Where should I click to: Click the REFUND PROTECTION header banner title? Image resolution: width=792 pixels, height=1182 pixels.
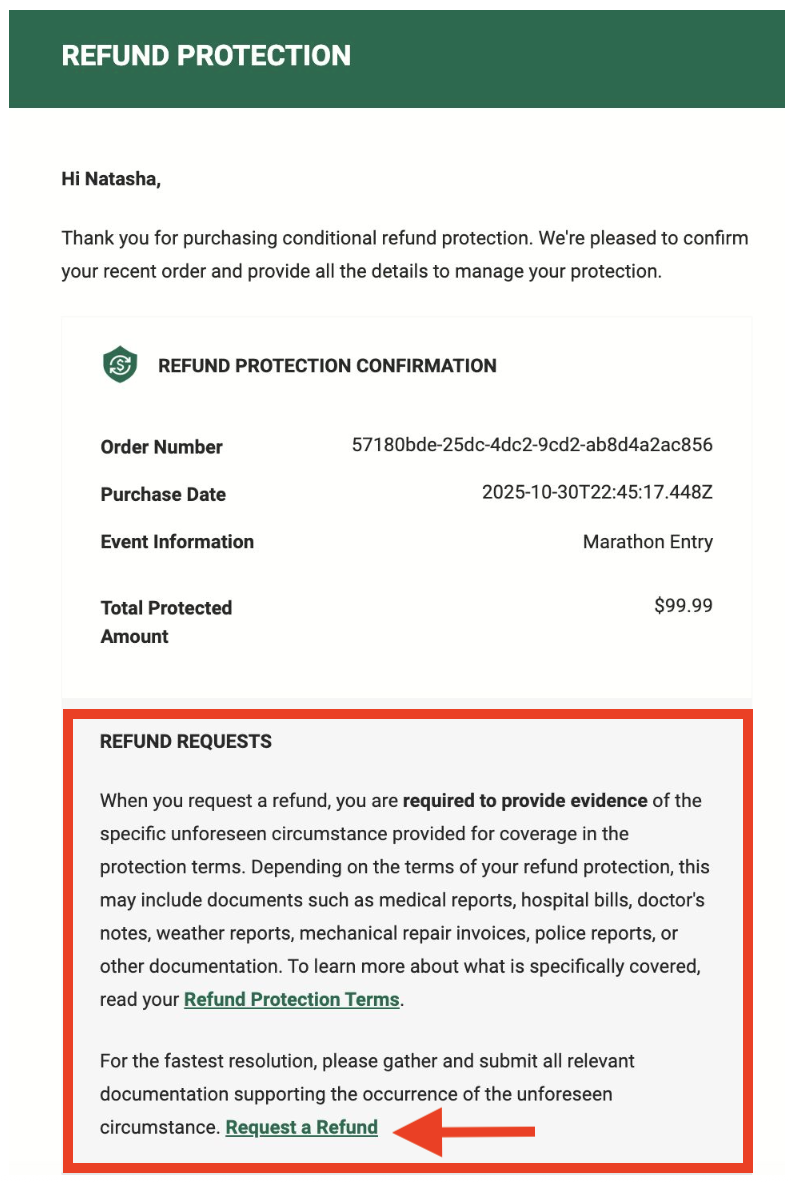206,56
